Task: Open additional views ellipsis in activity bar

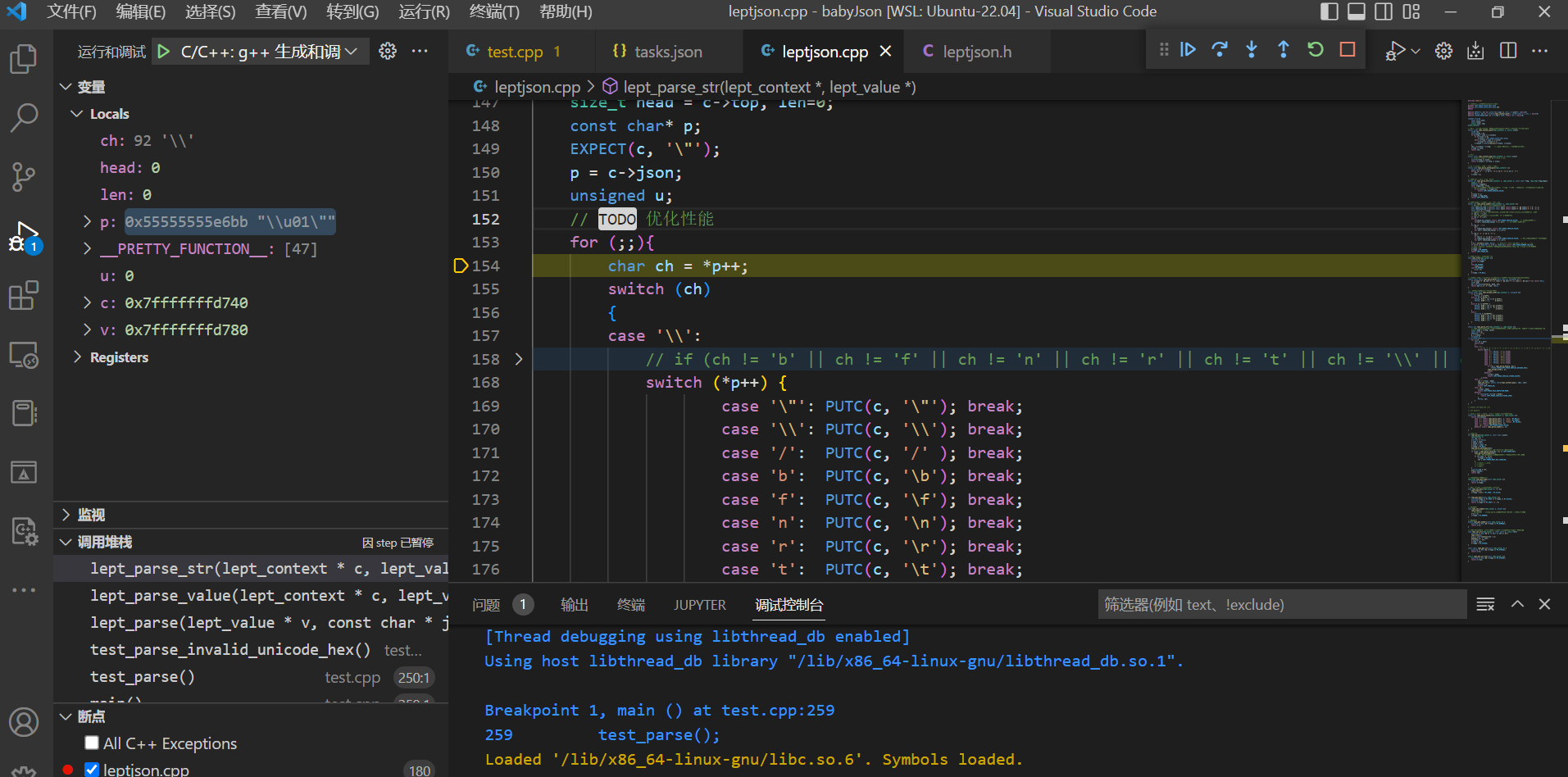Action: coord(24,590)
